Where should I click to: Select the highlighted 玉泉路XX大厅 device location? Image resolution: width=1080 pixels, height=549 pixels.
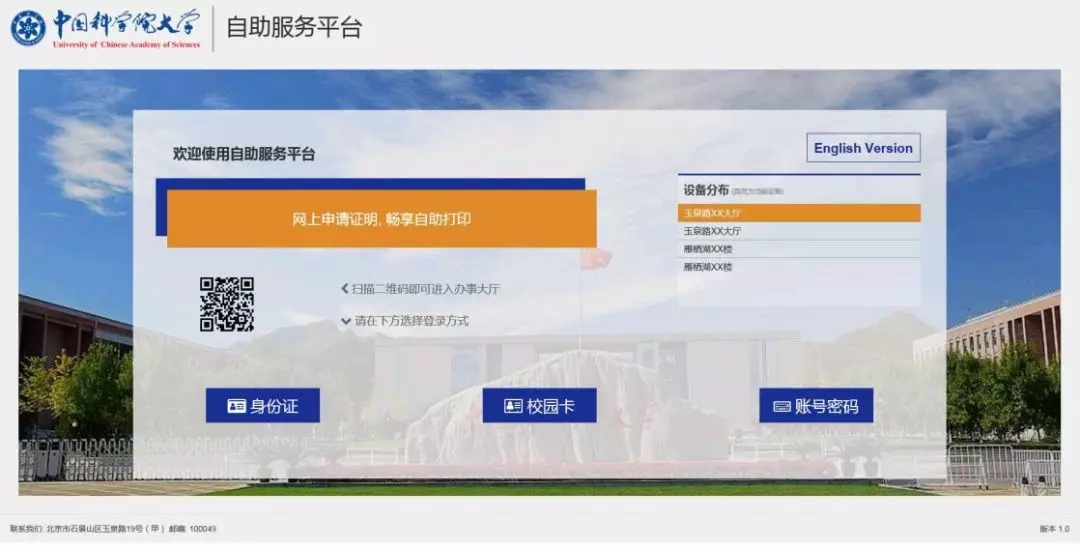pyautogui.click(x=798, y=213)
